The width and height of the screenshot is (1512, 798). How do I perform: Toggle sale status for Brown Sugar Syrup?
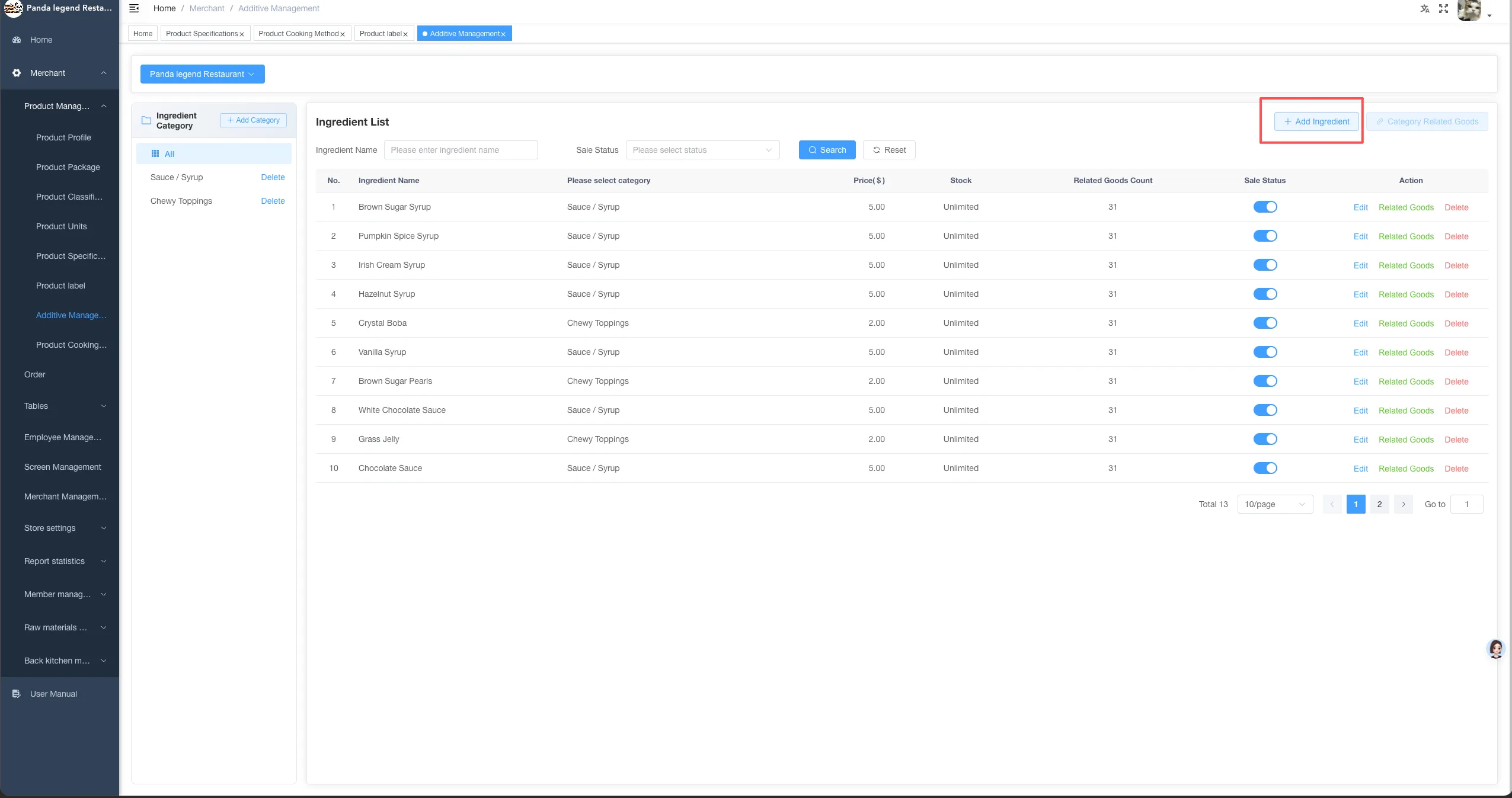click(x=1265, y=207)
